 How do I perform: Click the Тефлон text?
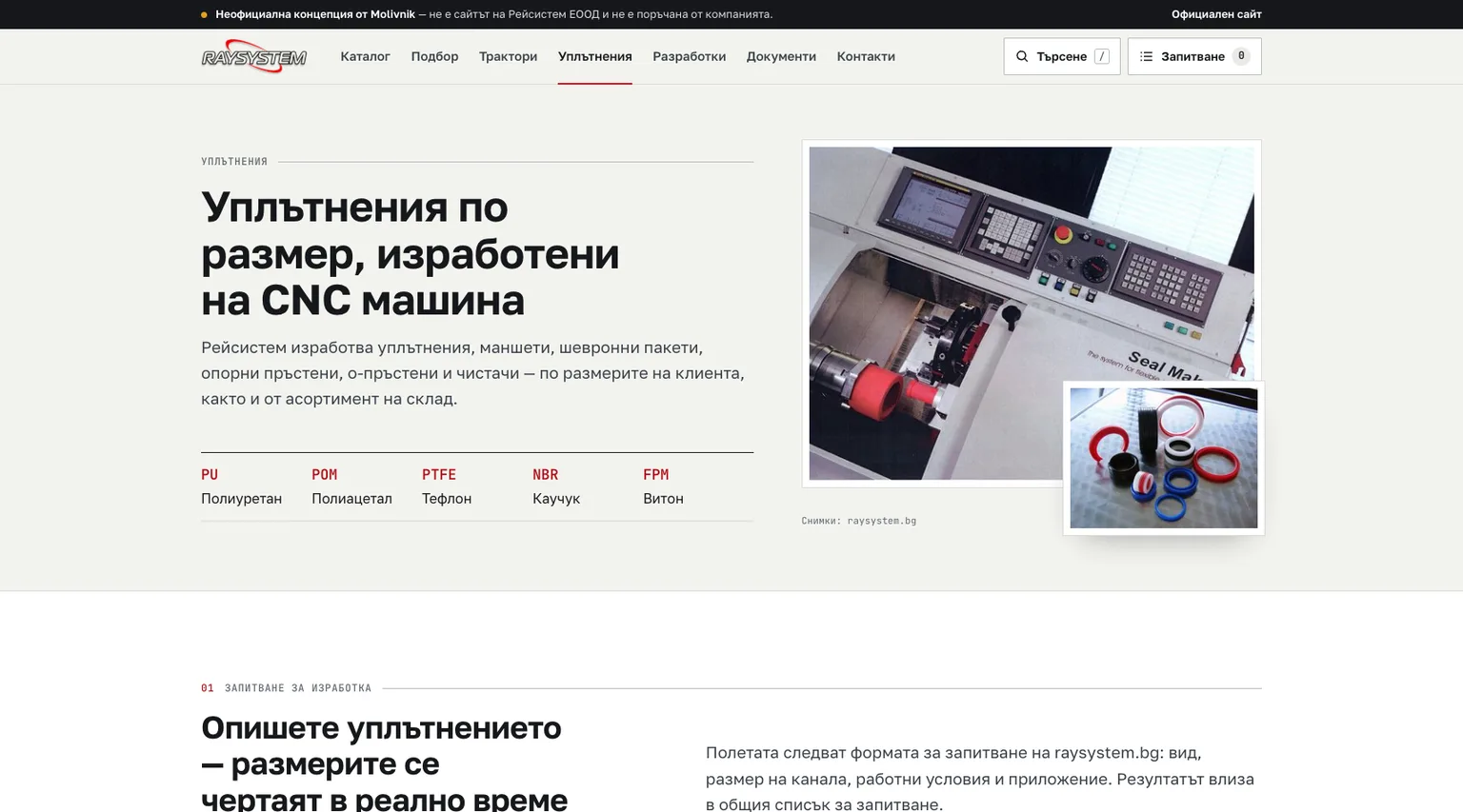point(447,498)
